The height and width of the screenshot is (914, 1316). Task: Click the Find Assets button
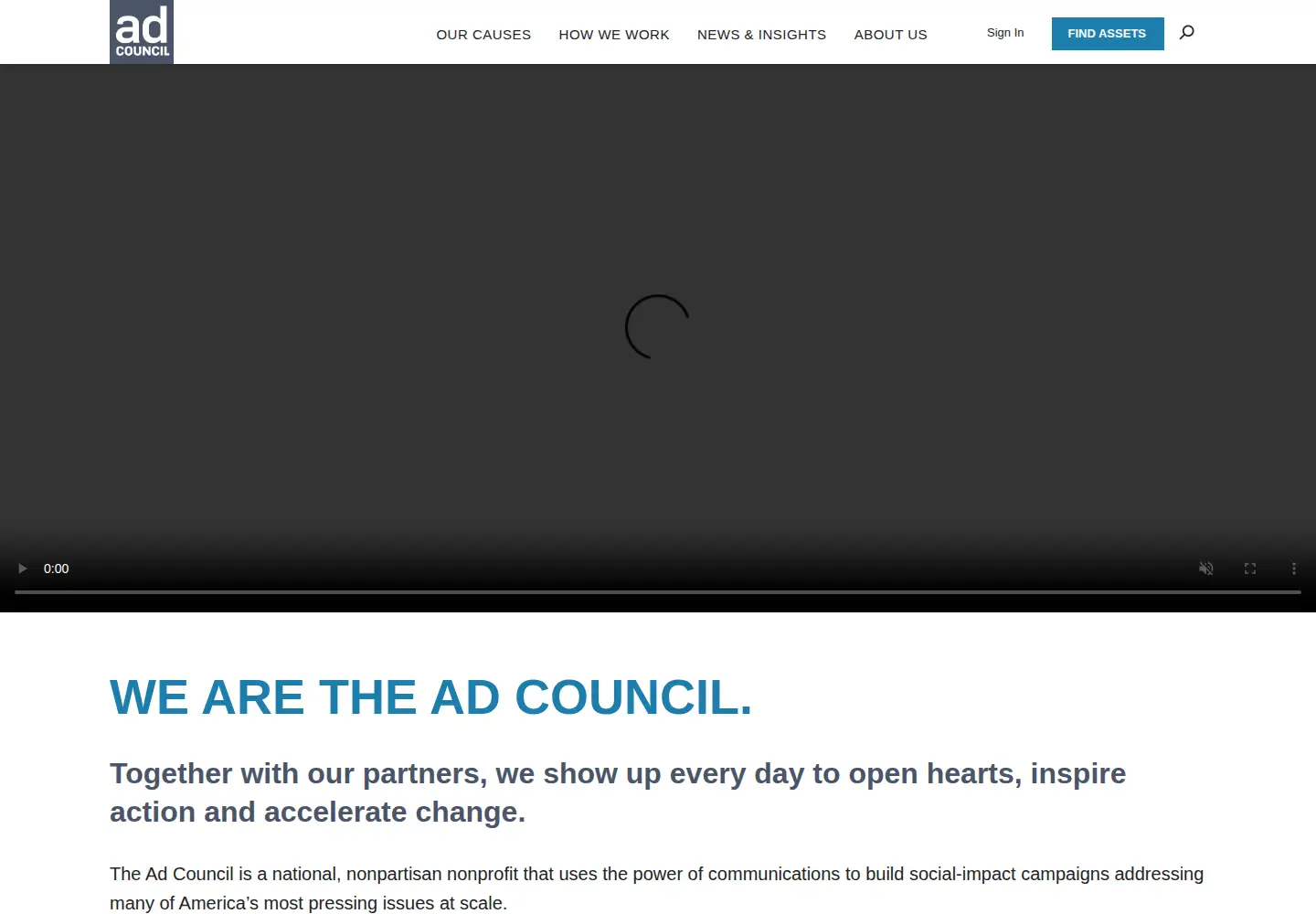coord(1108,34)
